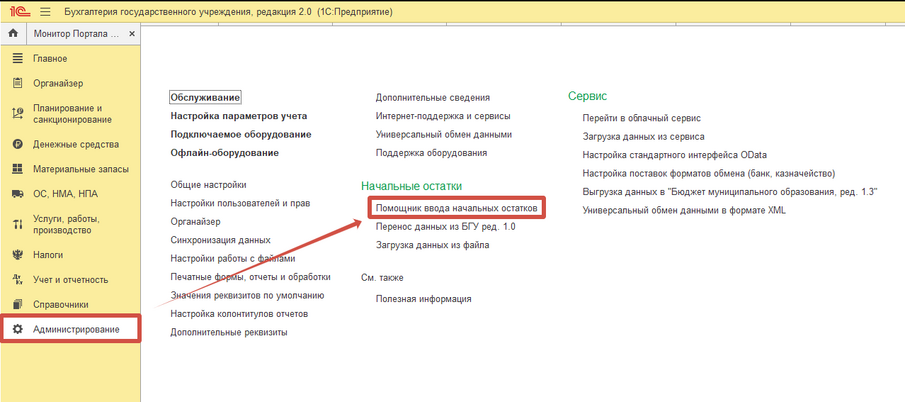Open the Органайзер section in the sidebar

click(57, 83)
